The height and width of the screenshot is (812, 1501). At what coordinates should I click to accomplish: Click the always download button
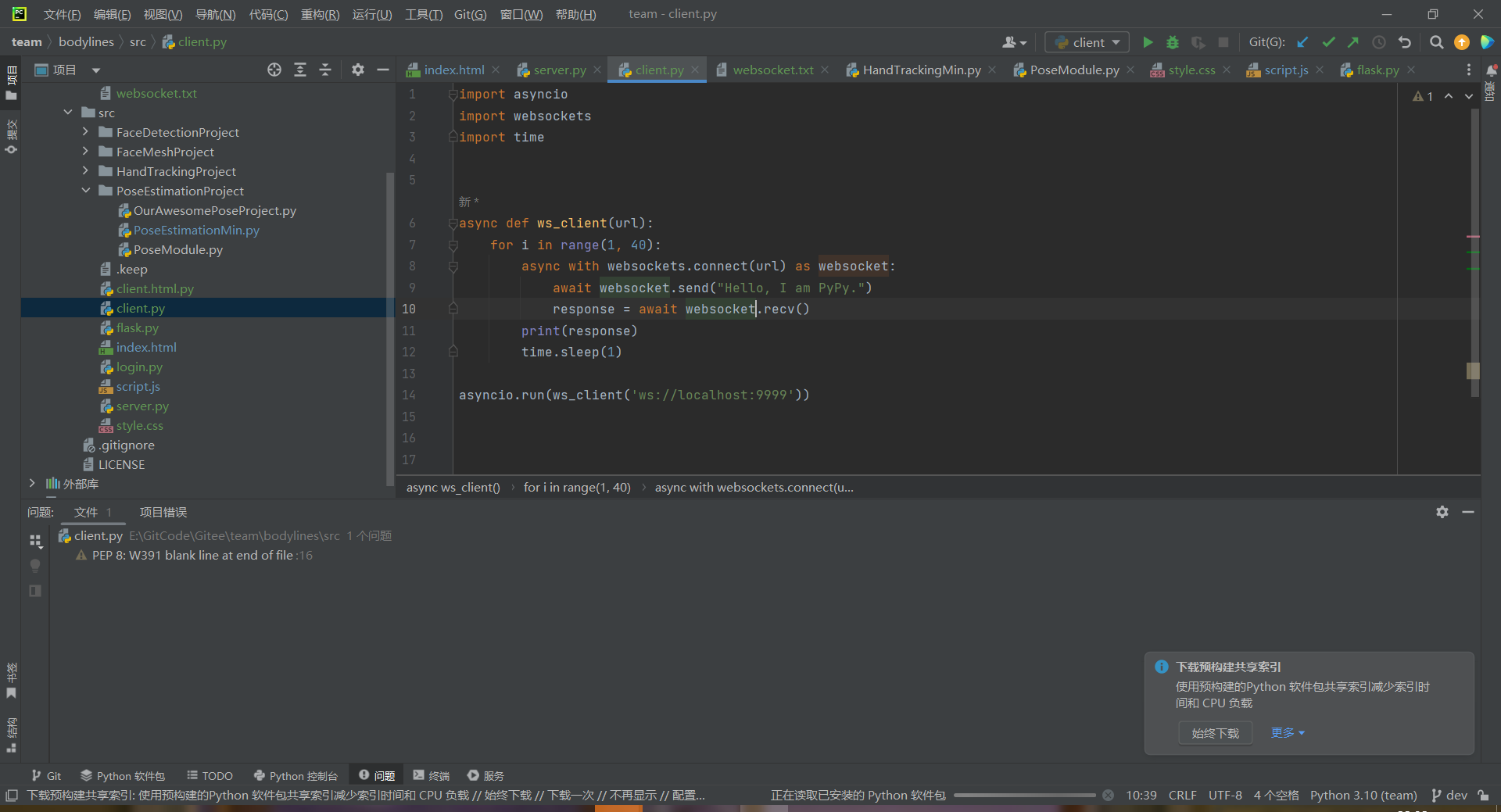pyautogui.click(x=1215, y=733)
